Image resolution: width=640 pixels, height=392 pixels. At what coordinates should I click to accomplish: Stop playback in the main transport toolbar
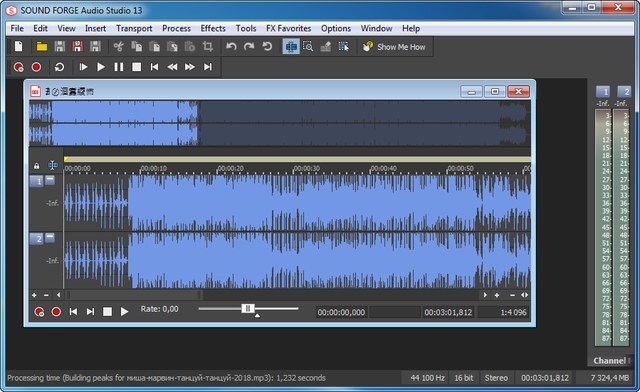point(137,67)
